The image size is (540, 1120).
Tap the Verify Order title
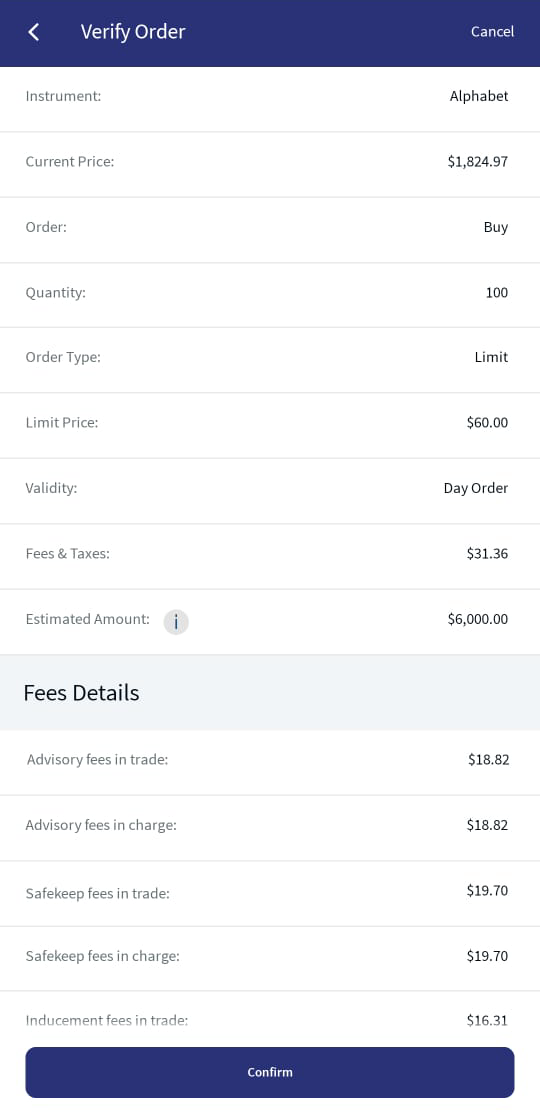pyautogui.click(x=133, y=32)
